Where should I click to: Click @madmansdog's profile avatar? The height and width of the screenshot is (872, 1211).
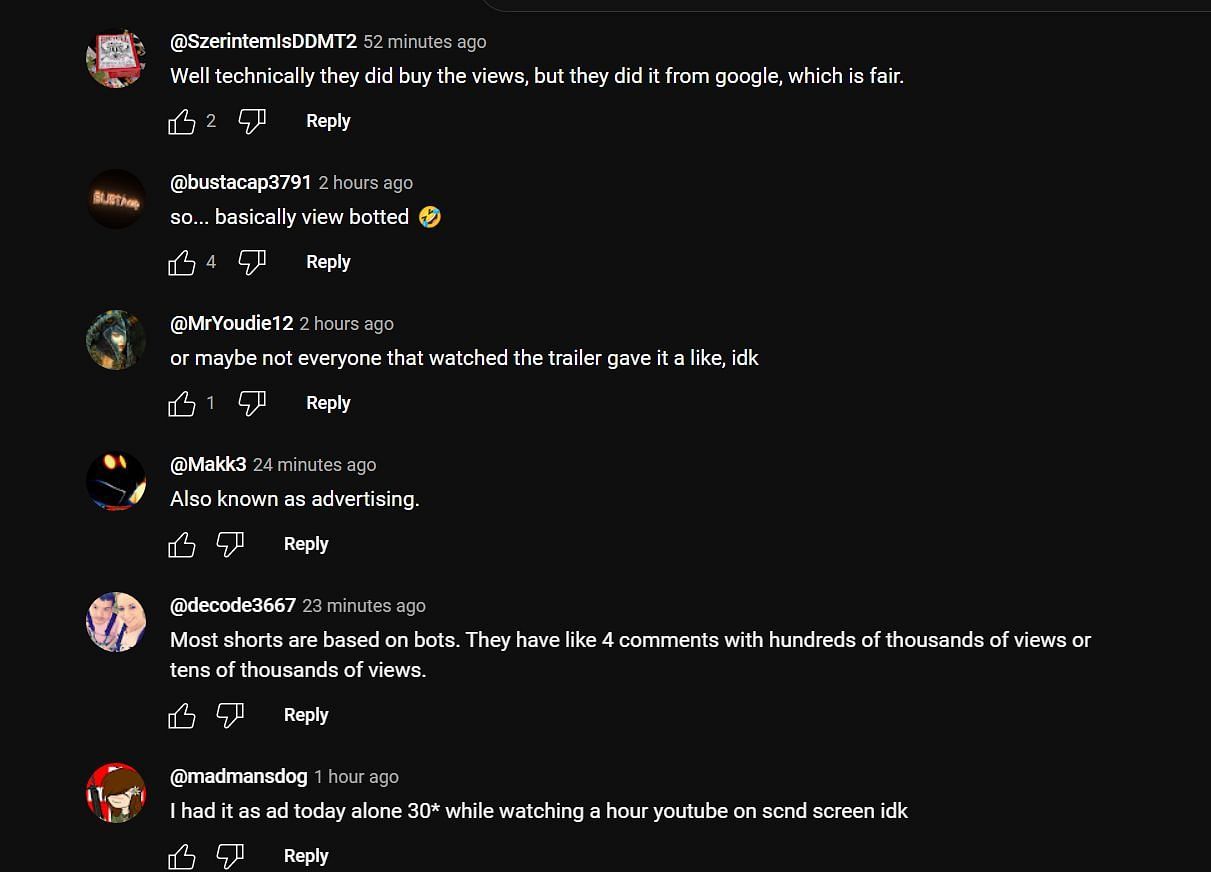(x=116, y=792)
